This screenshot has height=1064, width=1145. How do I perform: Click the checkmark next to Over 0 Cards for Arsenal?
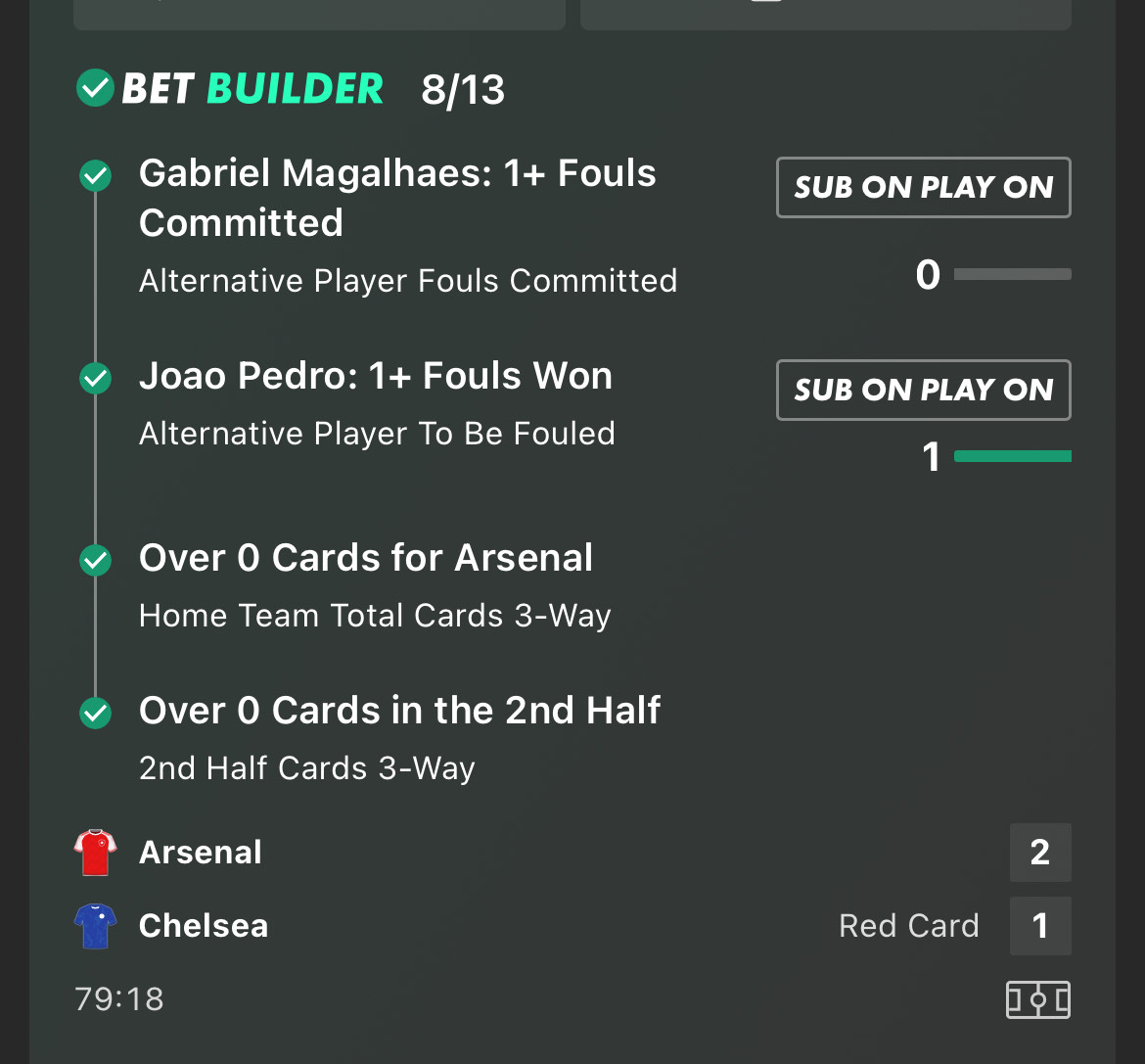(95, 560)
